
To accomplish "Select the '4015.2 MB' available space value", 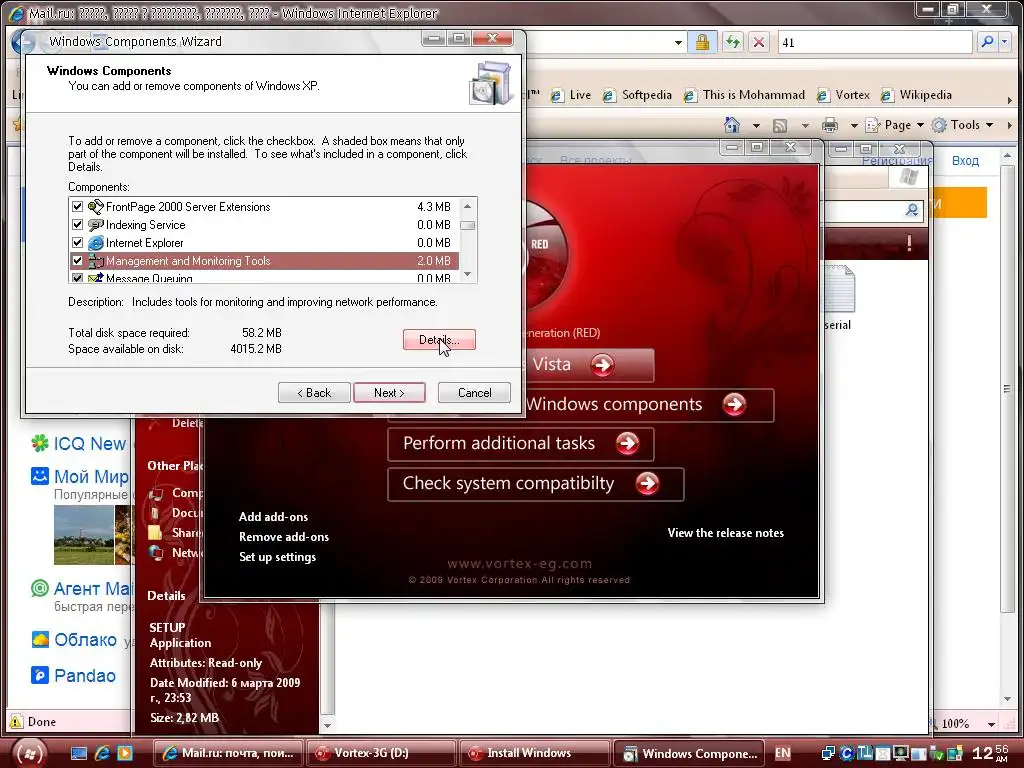I will pyautogui.click(x=255, y=349).
